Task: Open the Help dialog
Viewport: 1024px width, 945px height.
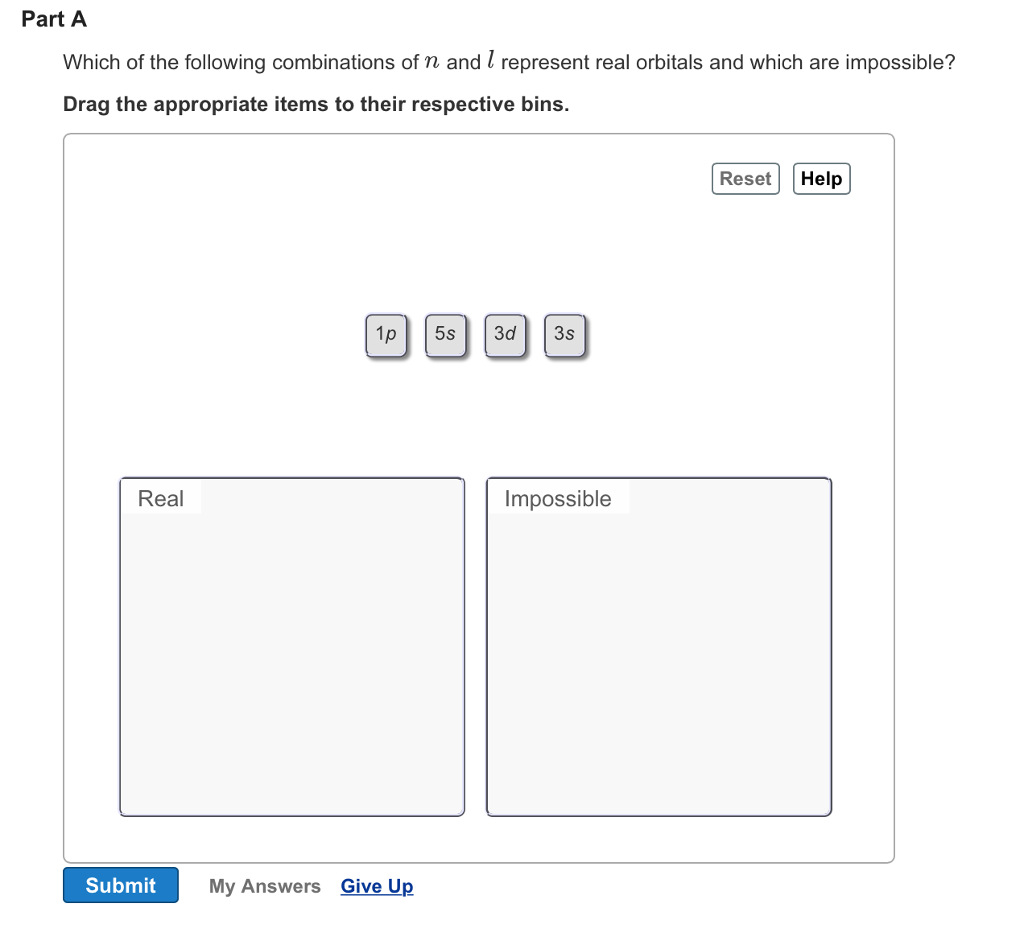Action: (821, 178)
